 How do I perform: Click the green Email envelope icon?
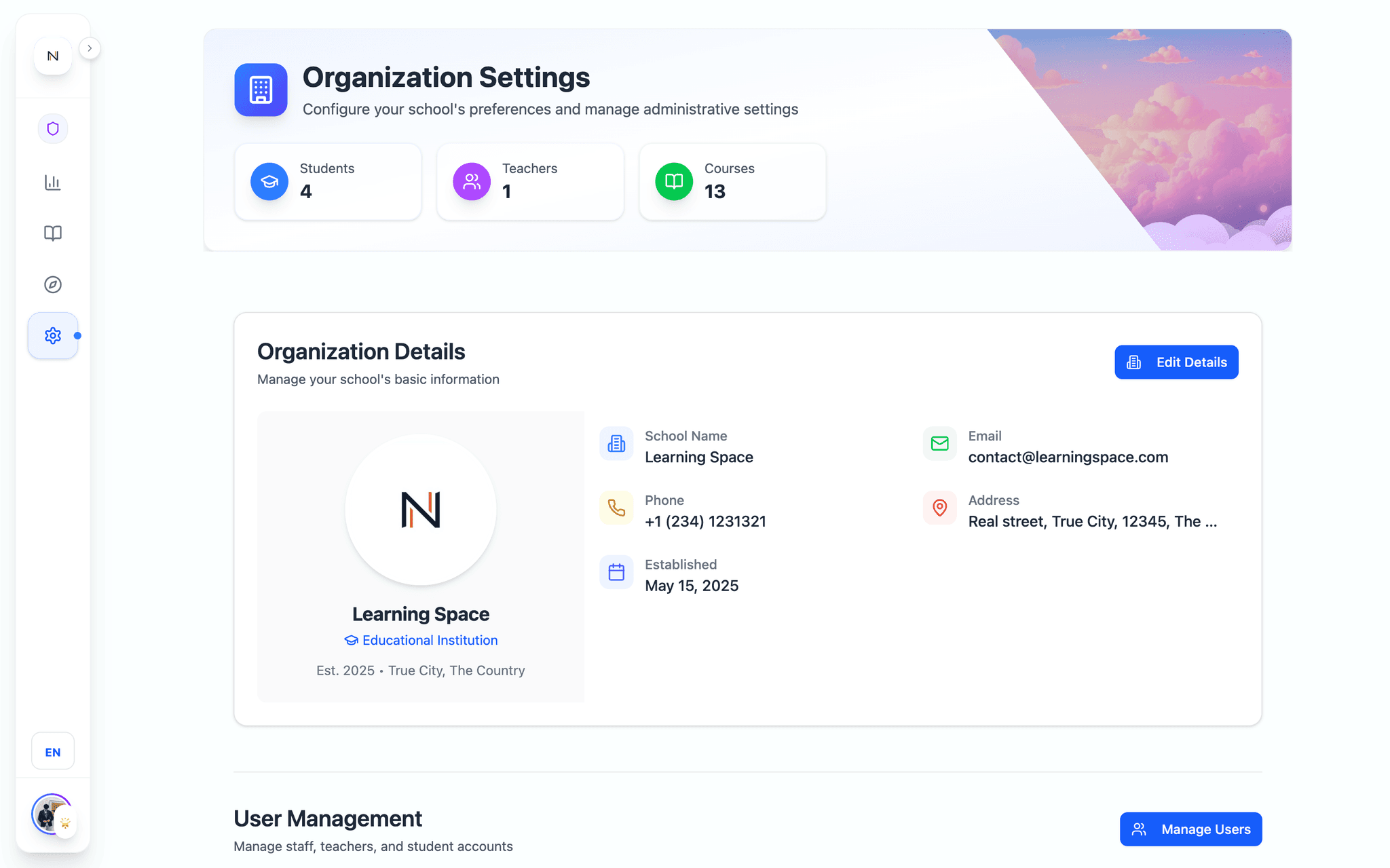coord(940,444)
